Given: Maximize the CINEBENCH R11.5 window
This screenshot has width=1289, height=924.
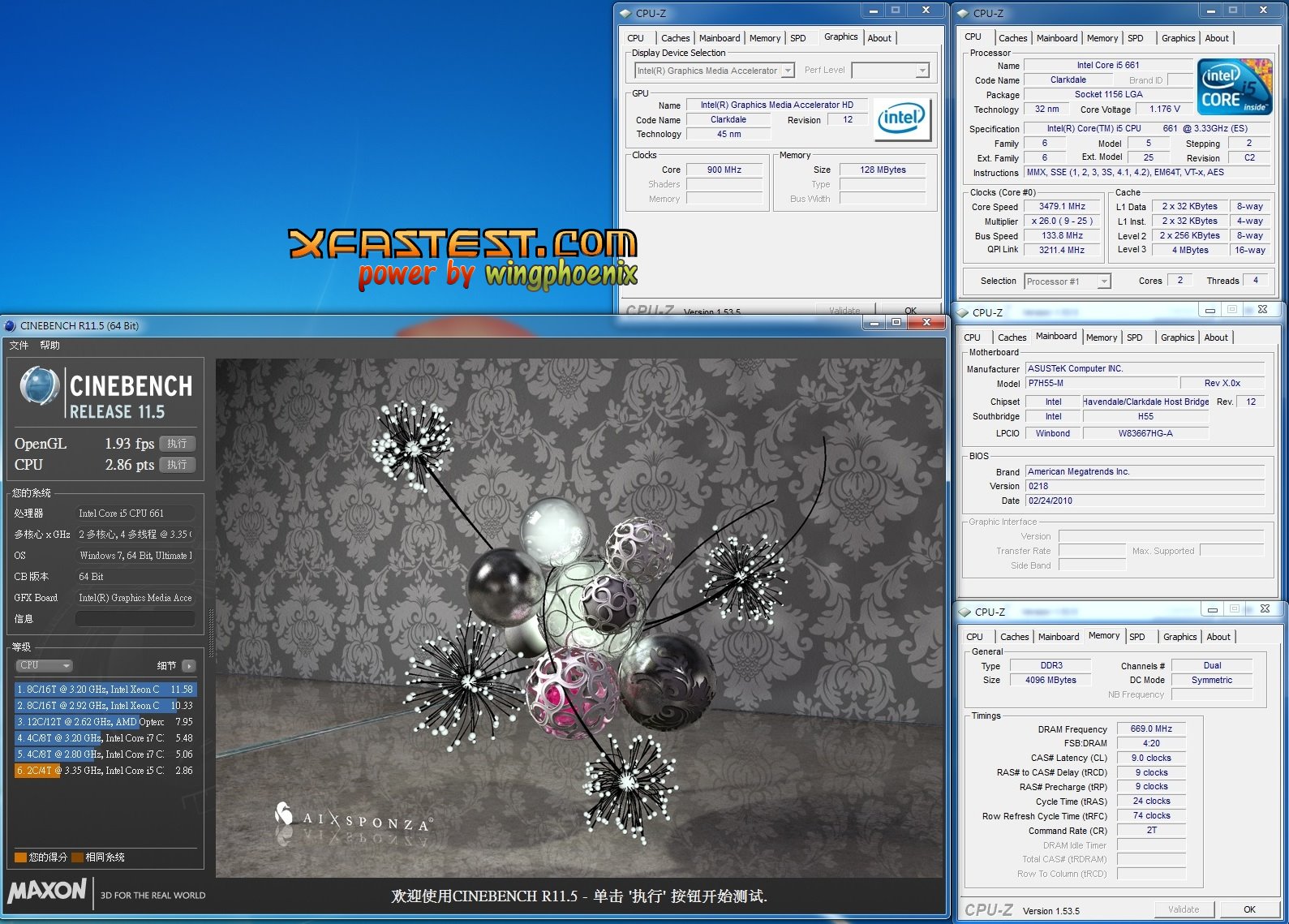Looking at the screenshot, I should pyautogui.click(x=896, y=323).
